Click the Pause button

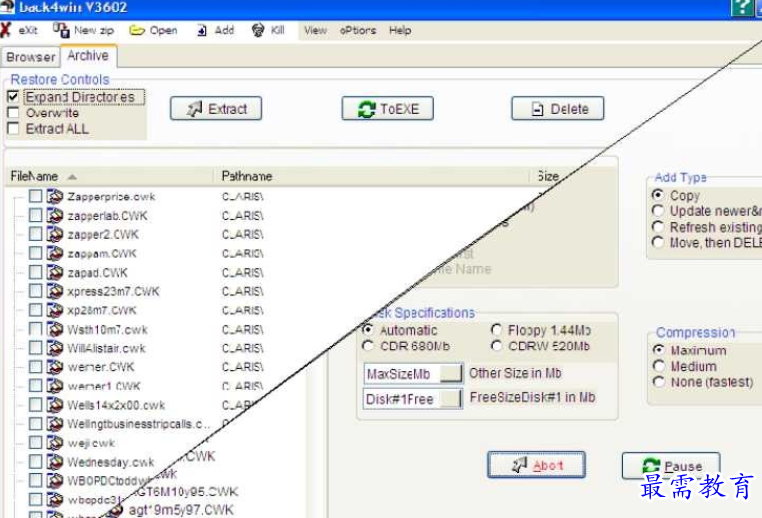tap(671, 466)
